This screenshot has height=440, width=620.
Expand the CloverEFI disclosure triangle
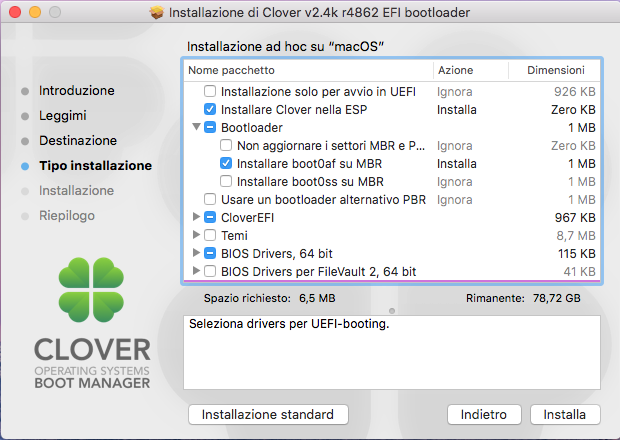(196, 217)
